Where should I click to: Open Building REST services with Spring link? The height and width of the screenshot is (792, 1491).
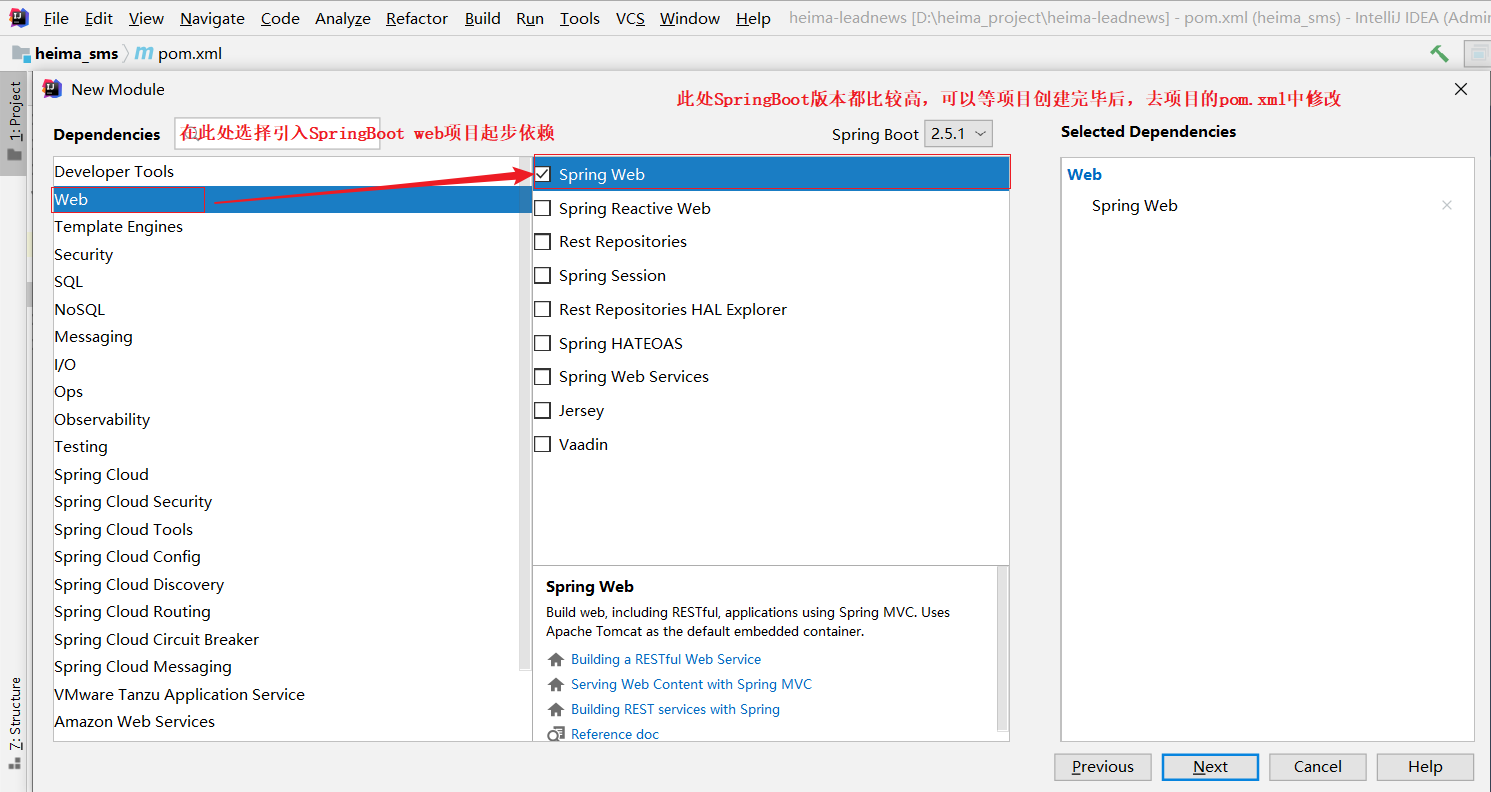pyautogui.click(x=675, y=710)
